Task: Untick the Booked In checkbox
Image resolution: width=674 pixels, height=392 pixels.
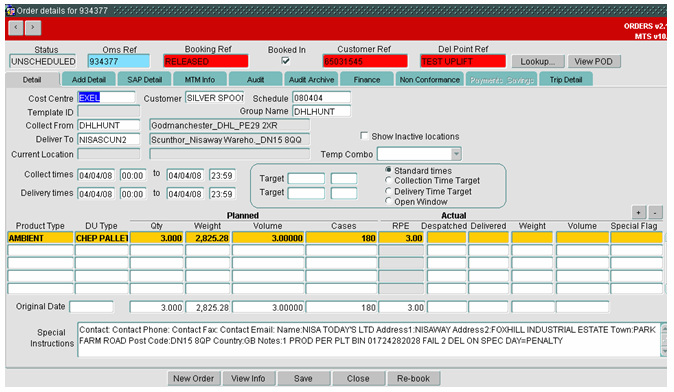Action: point(285,61)
